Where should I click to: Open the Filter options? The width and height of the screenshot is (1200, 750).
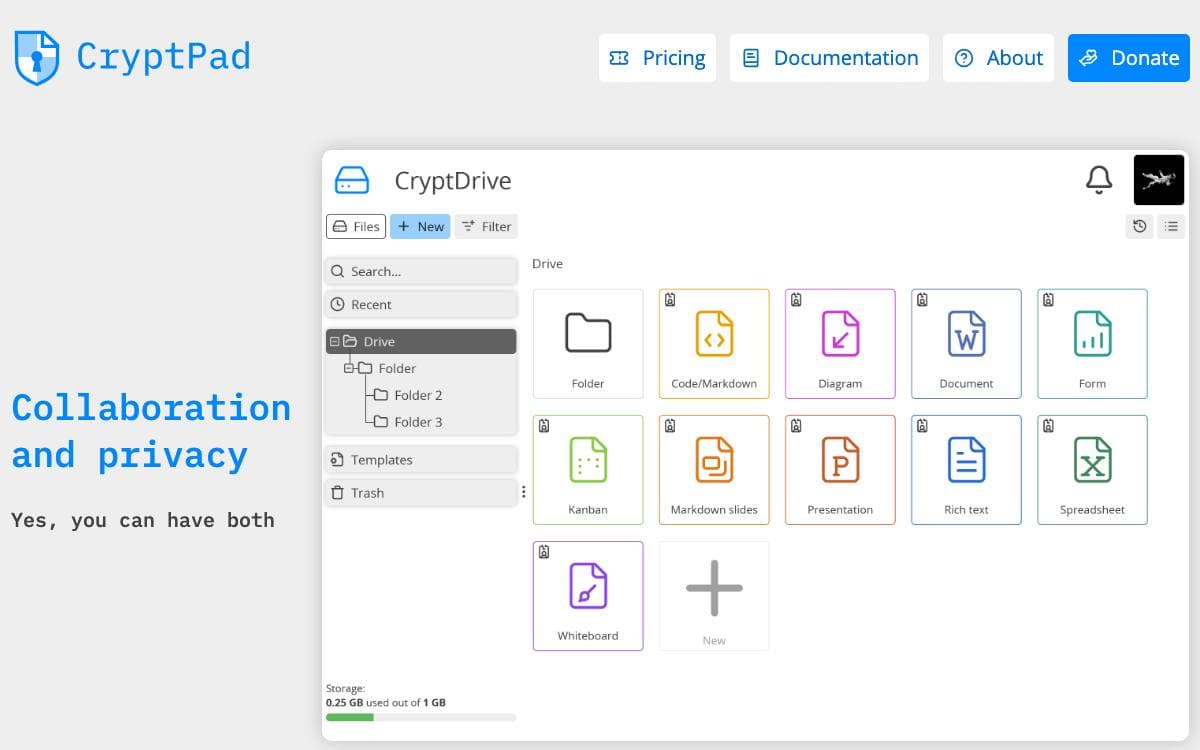point(486,227)
